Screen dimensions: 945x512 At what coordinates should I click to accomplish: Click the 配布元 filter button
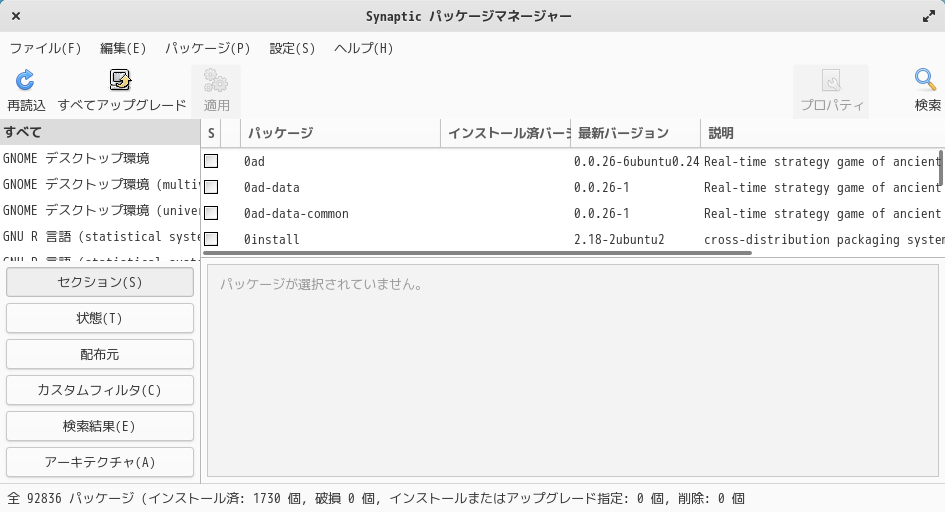tap(100, 354)
